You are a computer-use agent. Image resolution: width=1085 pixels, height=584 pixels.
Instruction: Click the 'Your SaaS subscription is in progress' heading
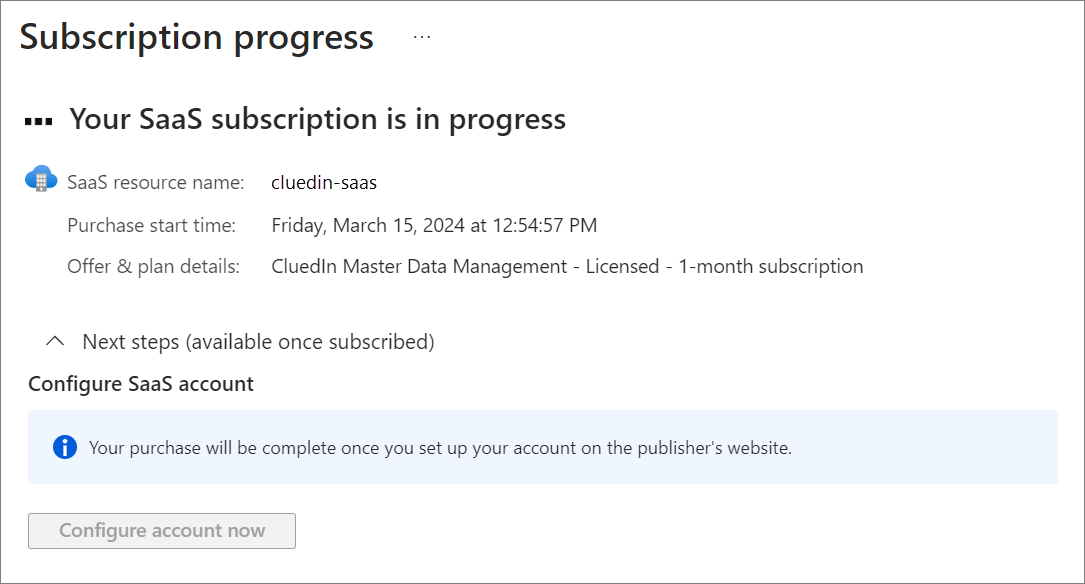tap(317, 120)
